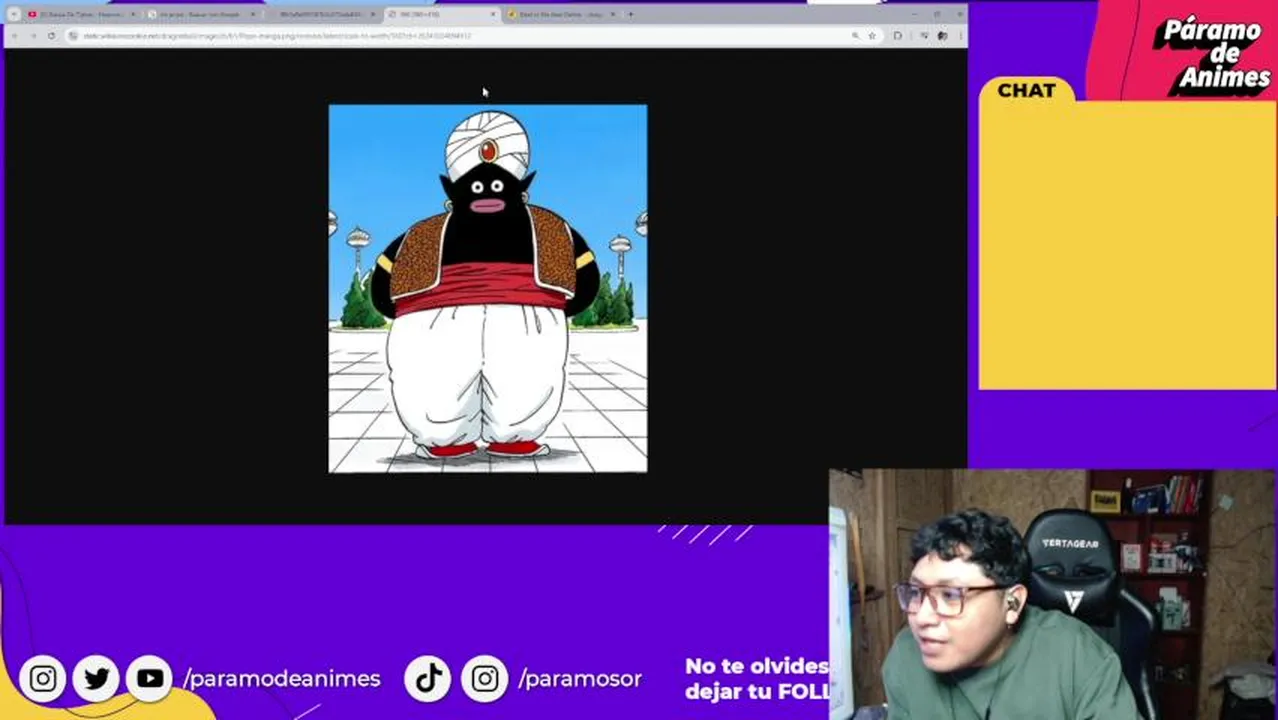Click the Instagram icon next to /paramosor

(485, 679)
